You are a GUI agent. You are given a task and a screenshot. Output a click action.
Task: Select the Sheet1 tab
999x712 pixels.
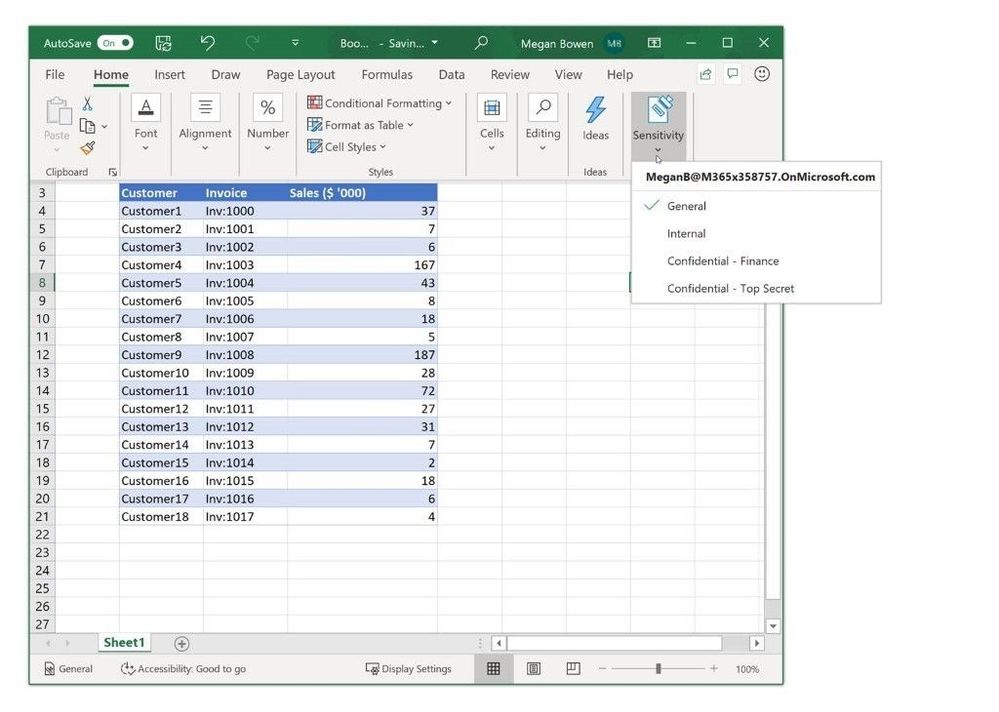click(x=124, y=643)
